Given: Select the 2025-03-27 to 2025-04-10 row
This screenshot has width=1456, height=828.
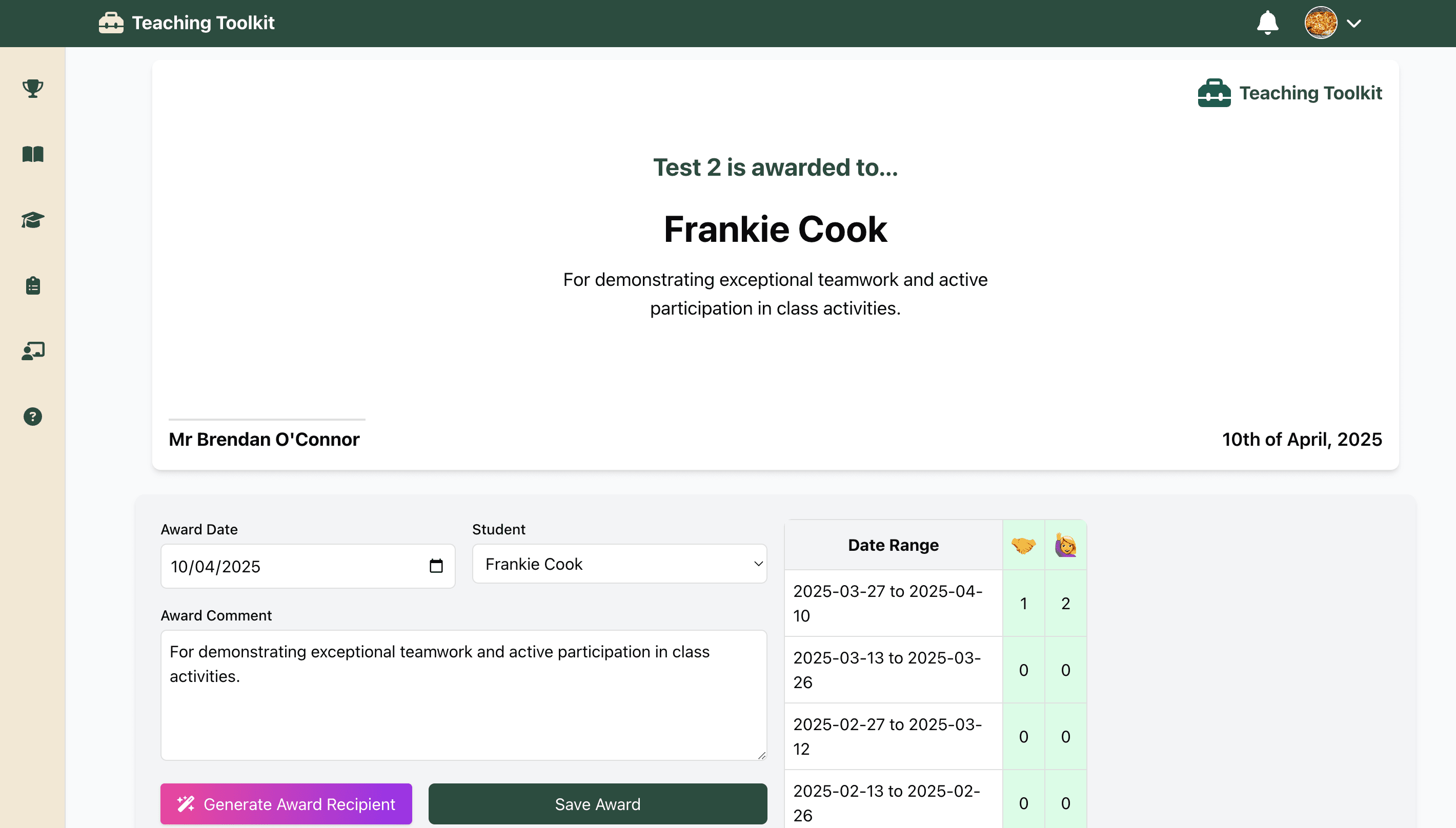Looking at the screenshot, I should click(x=935, y=604).
